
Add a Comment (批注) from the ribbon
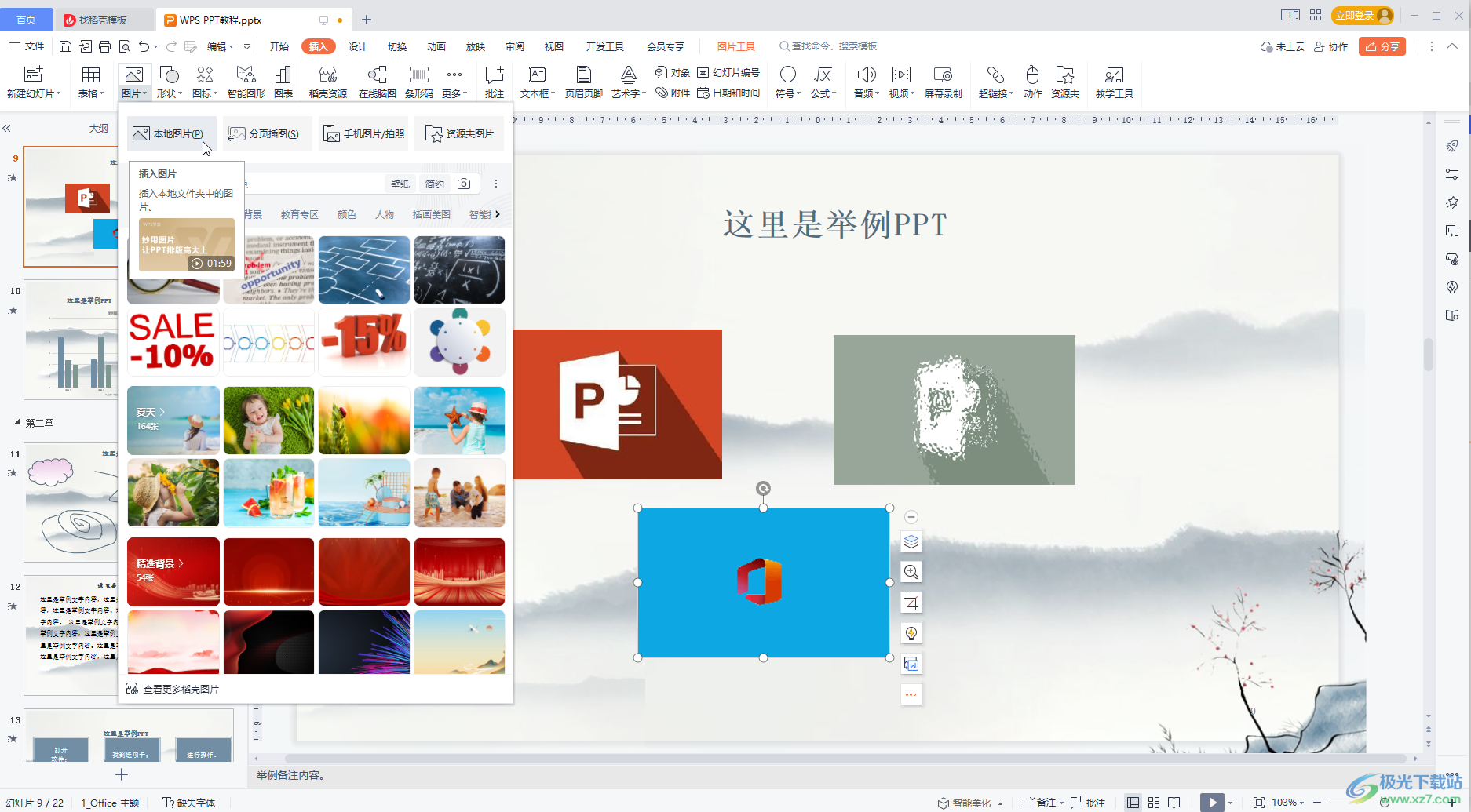pos(495,82)
